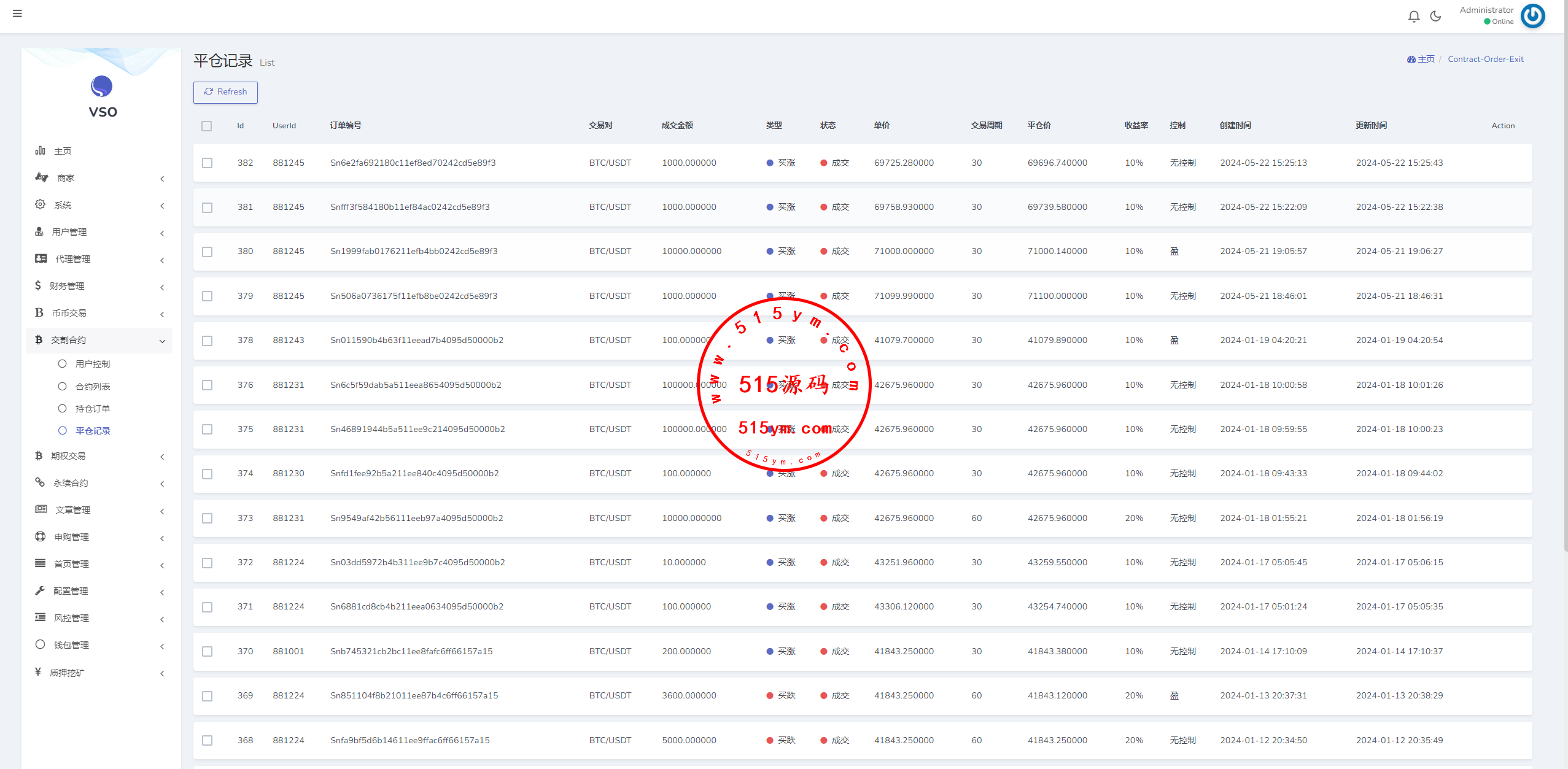
Task: Expand the 用户管理 menu chevron
Action: pyautogui.click(x=162, y=233)
